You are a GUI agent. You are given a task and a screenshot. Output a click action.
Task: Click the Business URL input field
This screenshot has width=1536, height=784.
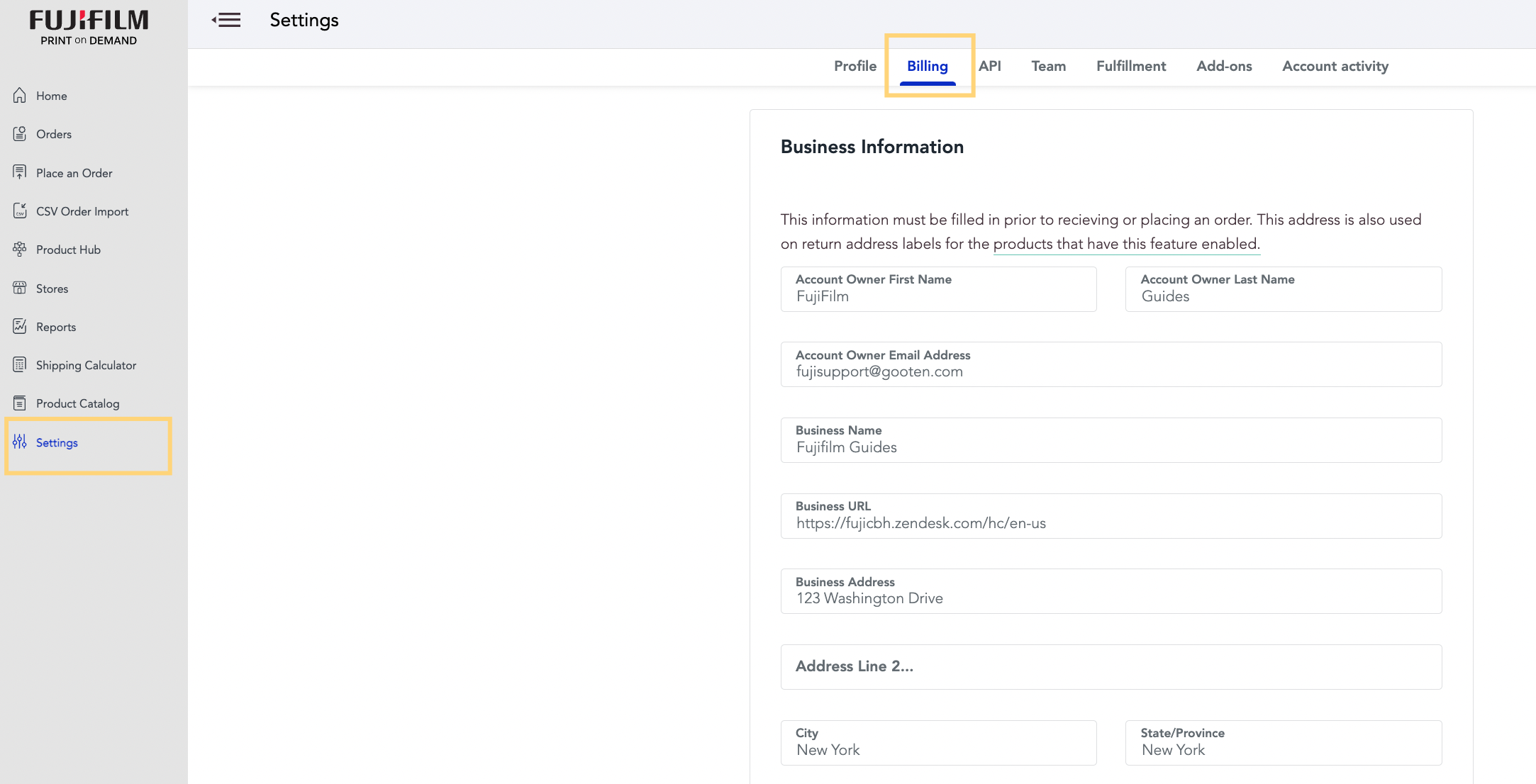coord(1111,516)
